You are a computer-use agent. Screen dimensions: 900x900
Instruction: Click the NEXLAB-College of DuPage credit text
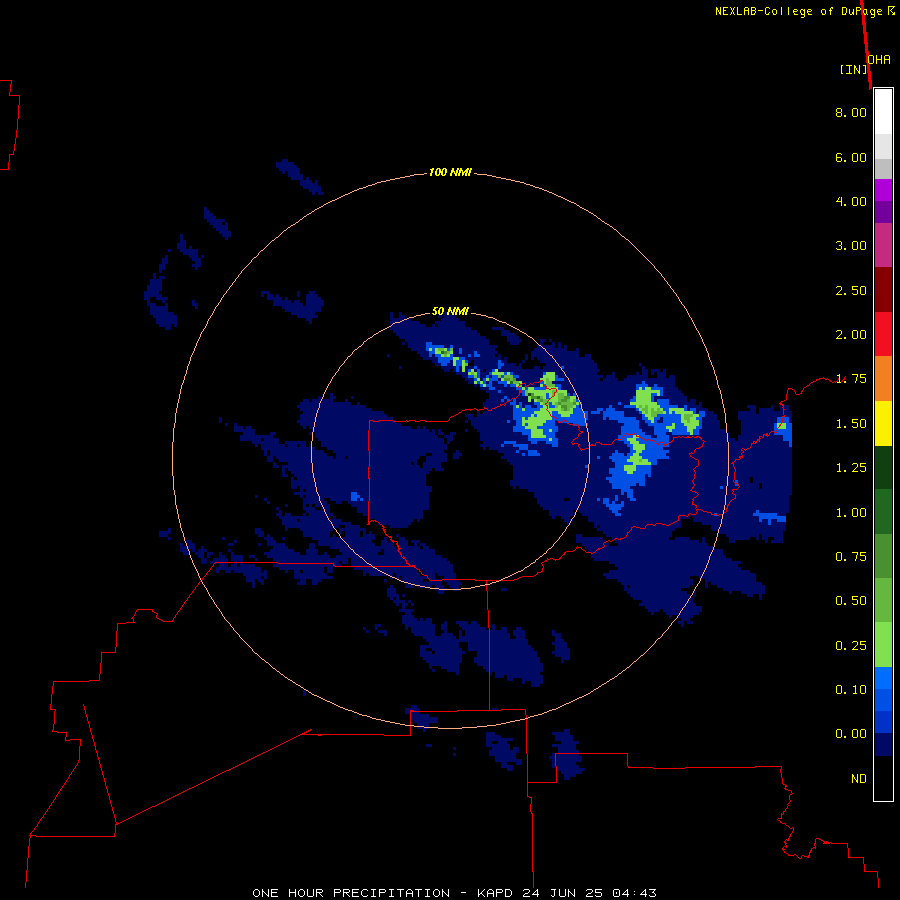coord(804,11)
